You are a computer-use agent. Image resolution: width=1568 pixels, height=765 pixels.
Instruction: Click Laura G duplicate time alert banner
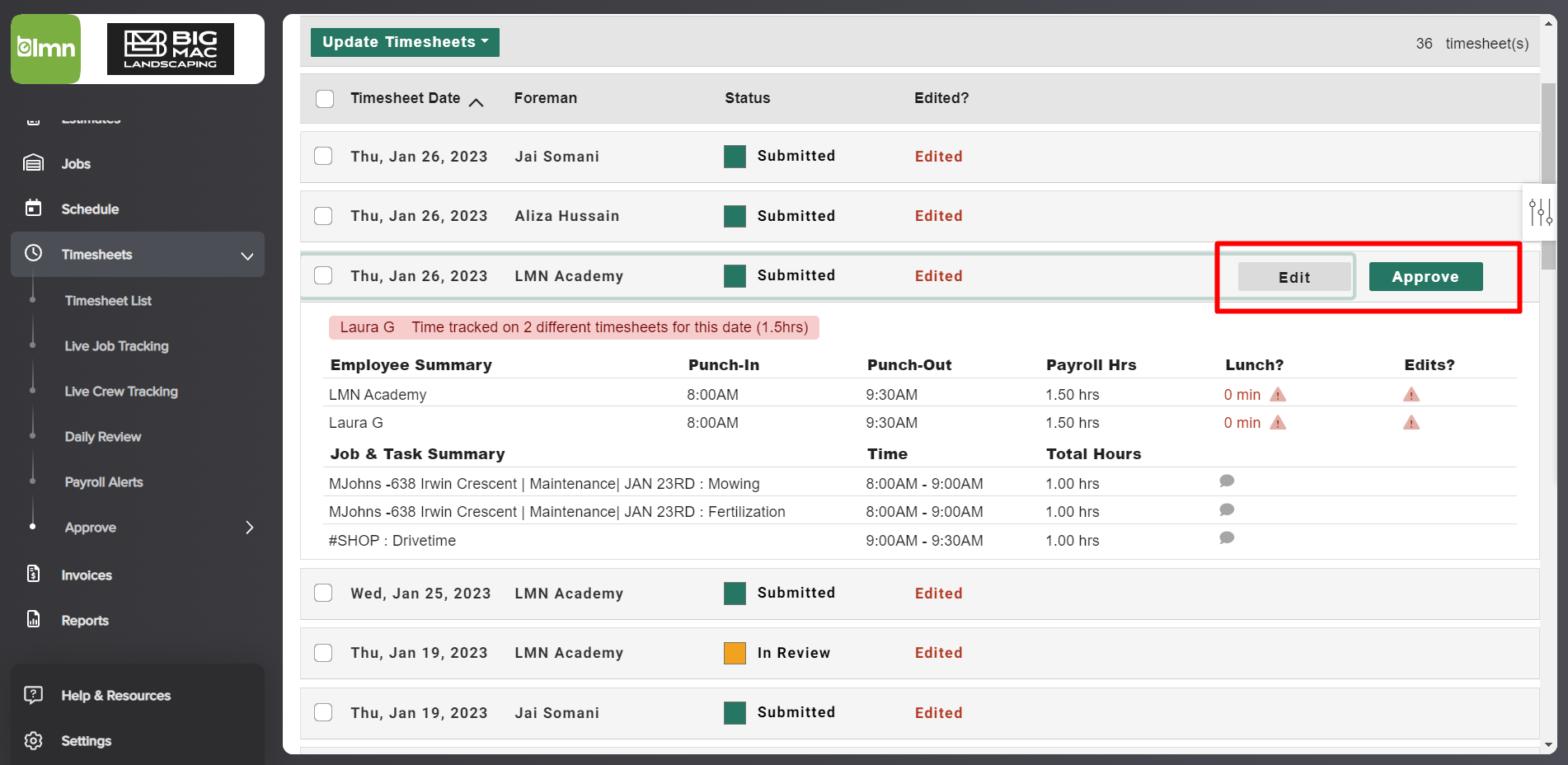coord(574,327)
